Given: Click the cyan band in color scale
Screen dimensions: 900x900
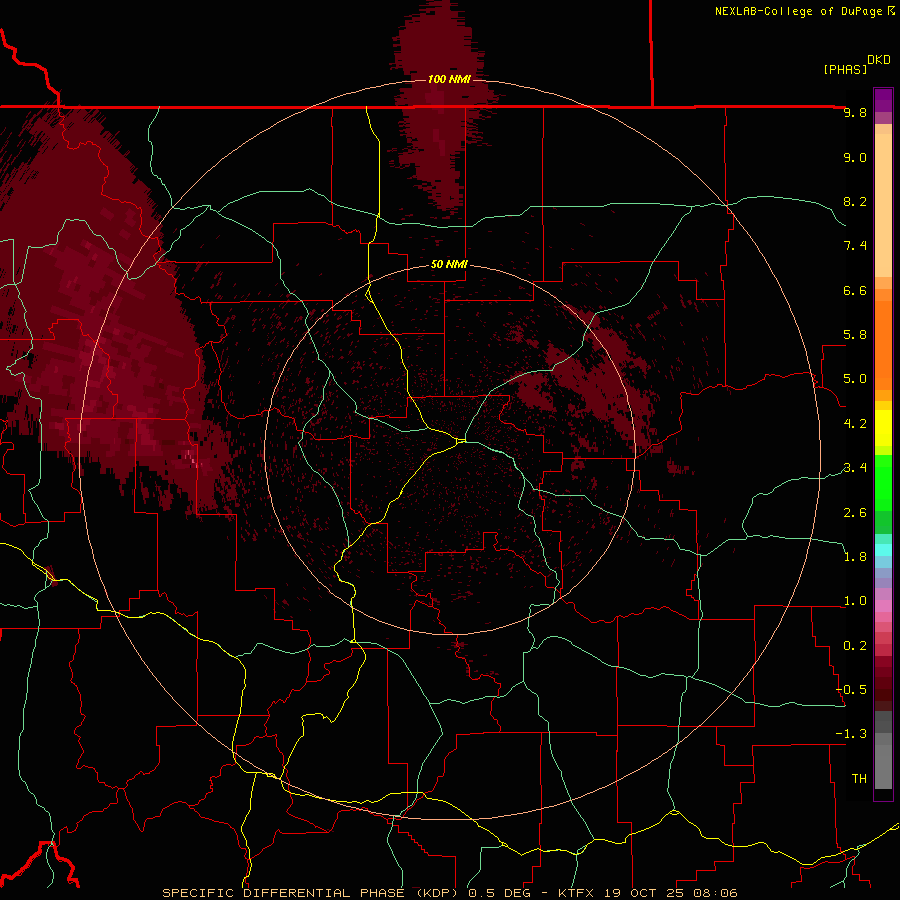Looking at the screenshot, I should [883, 550].
